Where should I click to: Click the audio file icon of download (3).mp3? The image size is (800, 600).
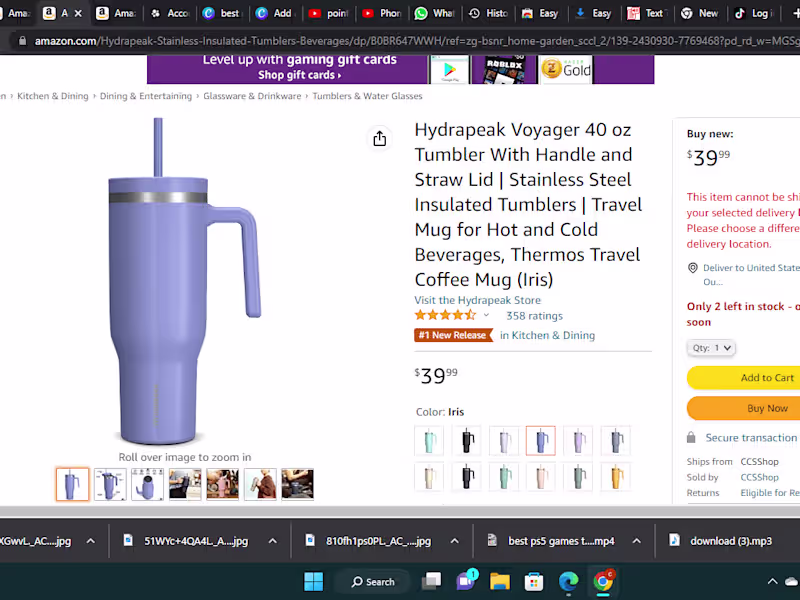[x=674, y=540]
